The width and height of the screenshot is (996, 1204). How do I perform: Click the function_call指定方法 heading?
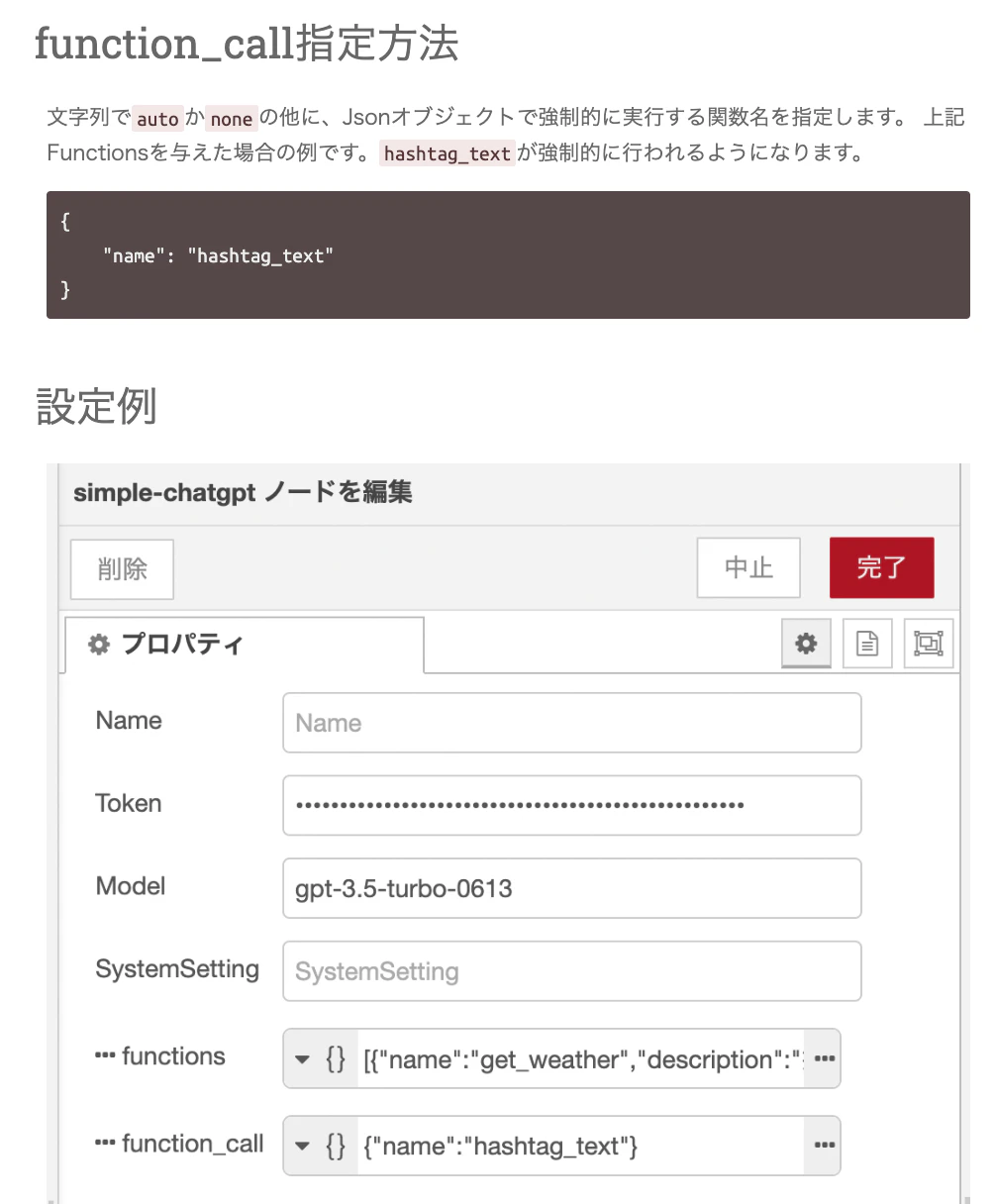click(247, 44)
